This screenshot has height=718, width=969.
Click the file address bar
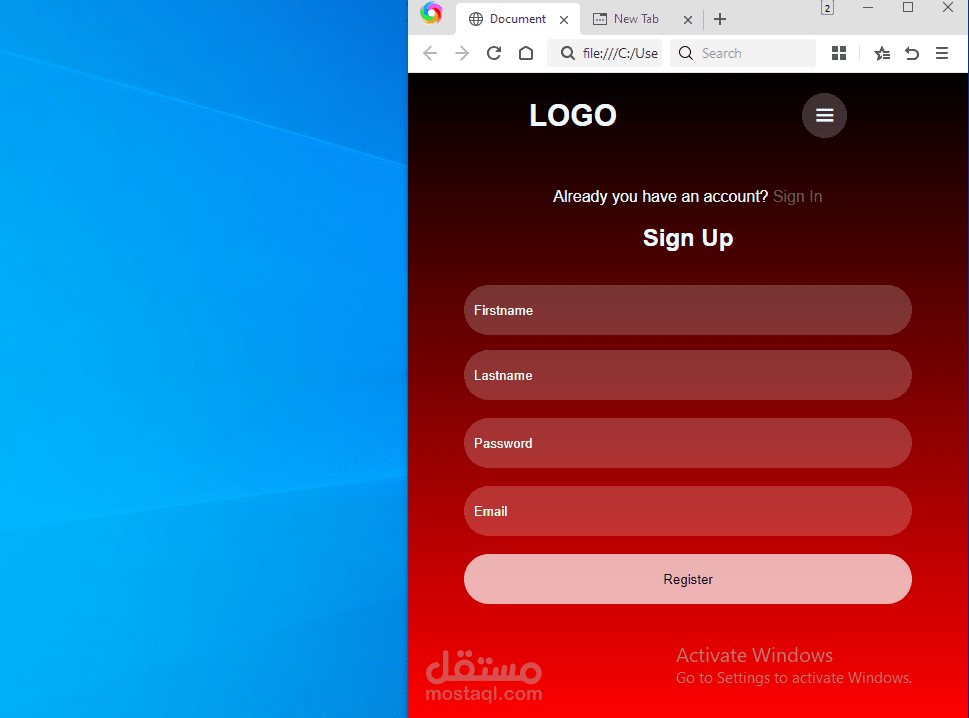click(x=605, y=53)
